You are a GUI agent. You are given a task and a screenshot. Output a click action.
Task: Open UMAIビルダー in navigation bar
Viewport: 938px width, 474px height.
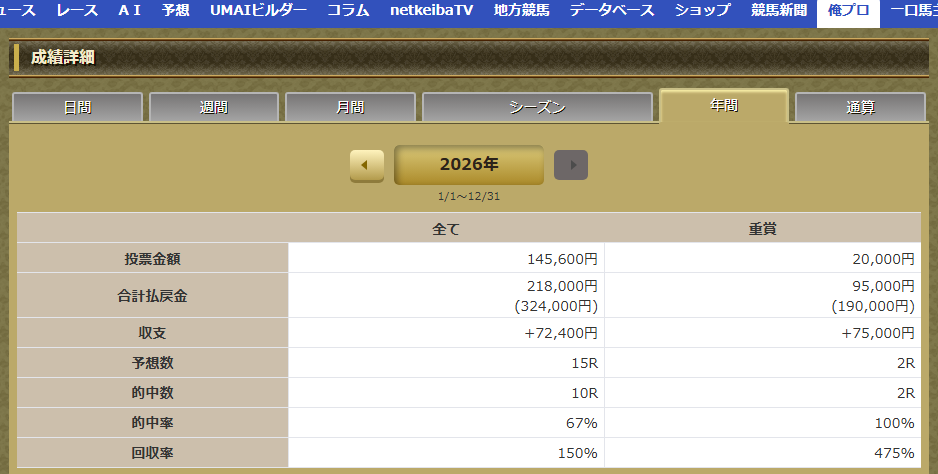[x=258, y=11]
